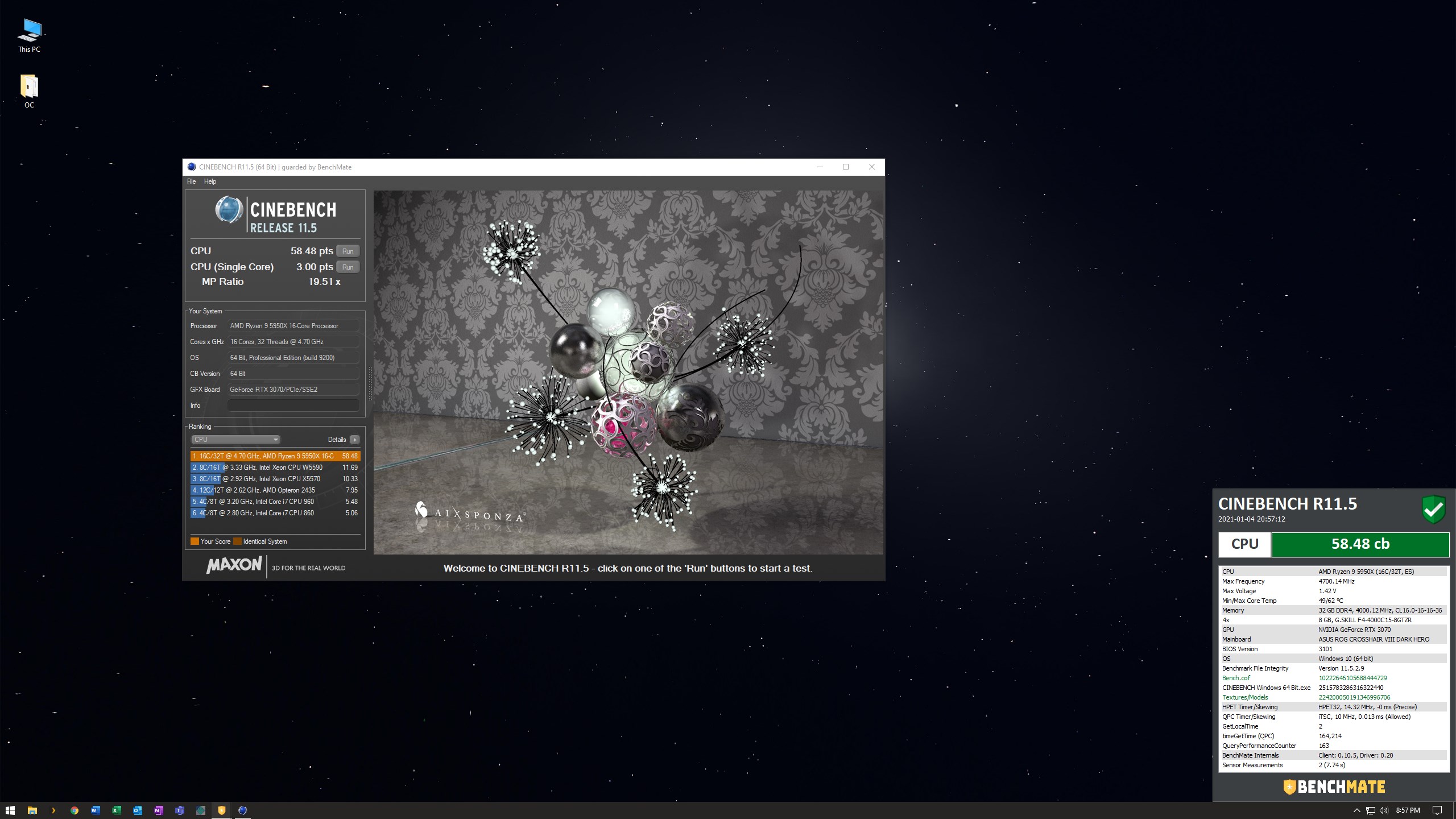Select ranking entry AMD Opteron 2435
The height and width of the screenshot is (819, 1456).
click(275, 490)
